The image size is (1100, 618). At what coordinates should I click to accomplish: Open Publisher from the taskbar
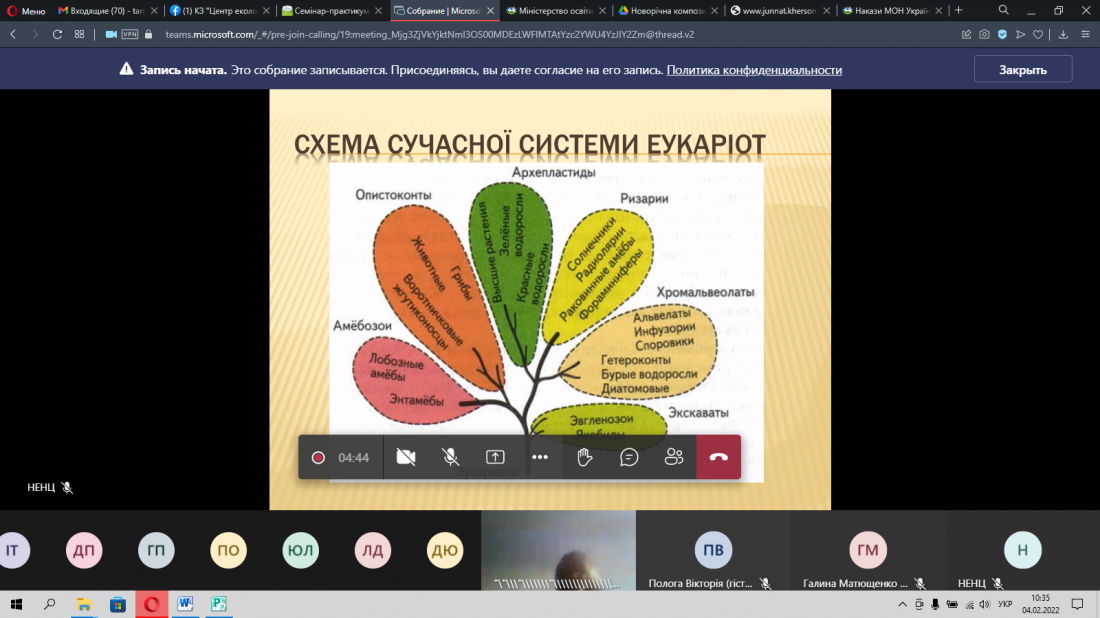pos(219,604)
